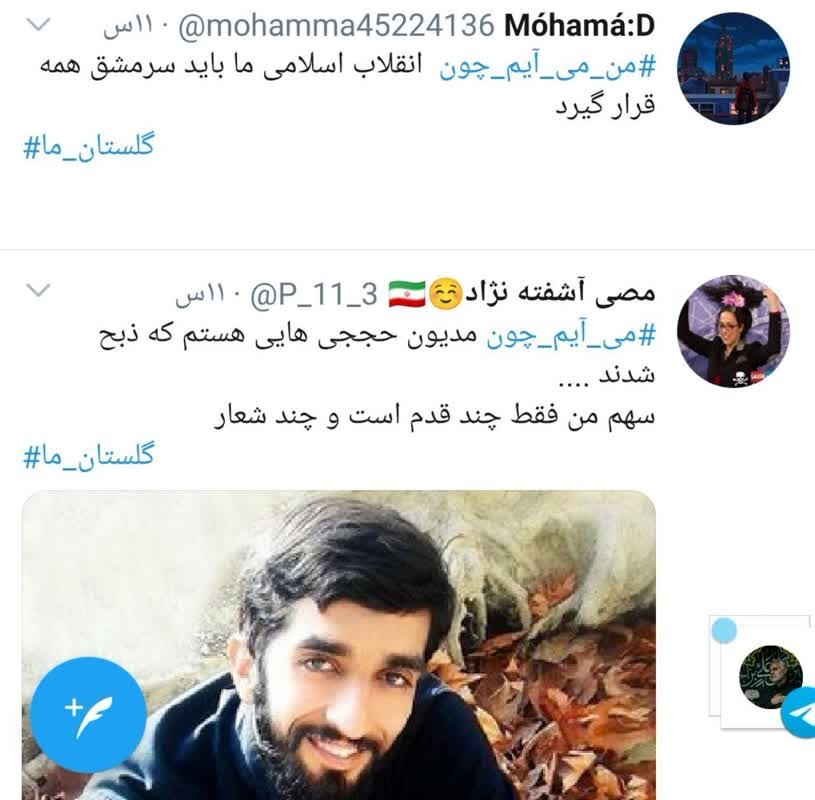Expand options chevron on @P_11_3's tweet

[38, 290]
